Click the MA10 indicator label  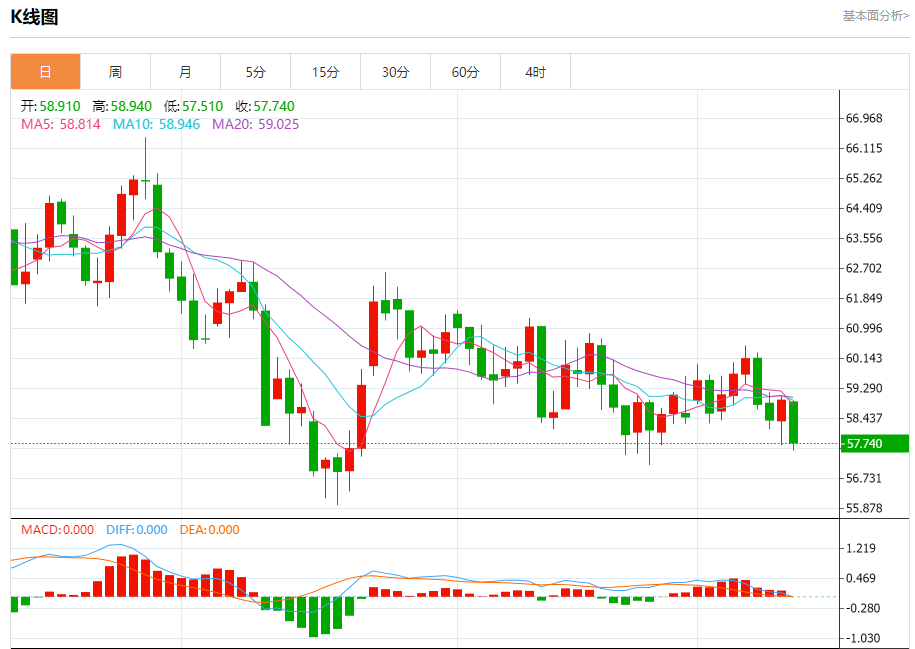(156, 124)
